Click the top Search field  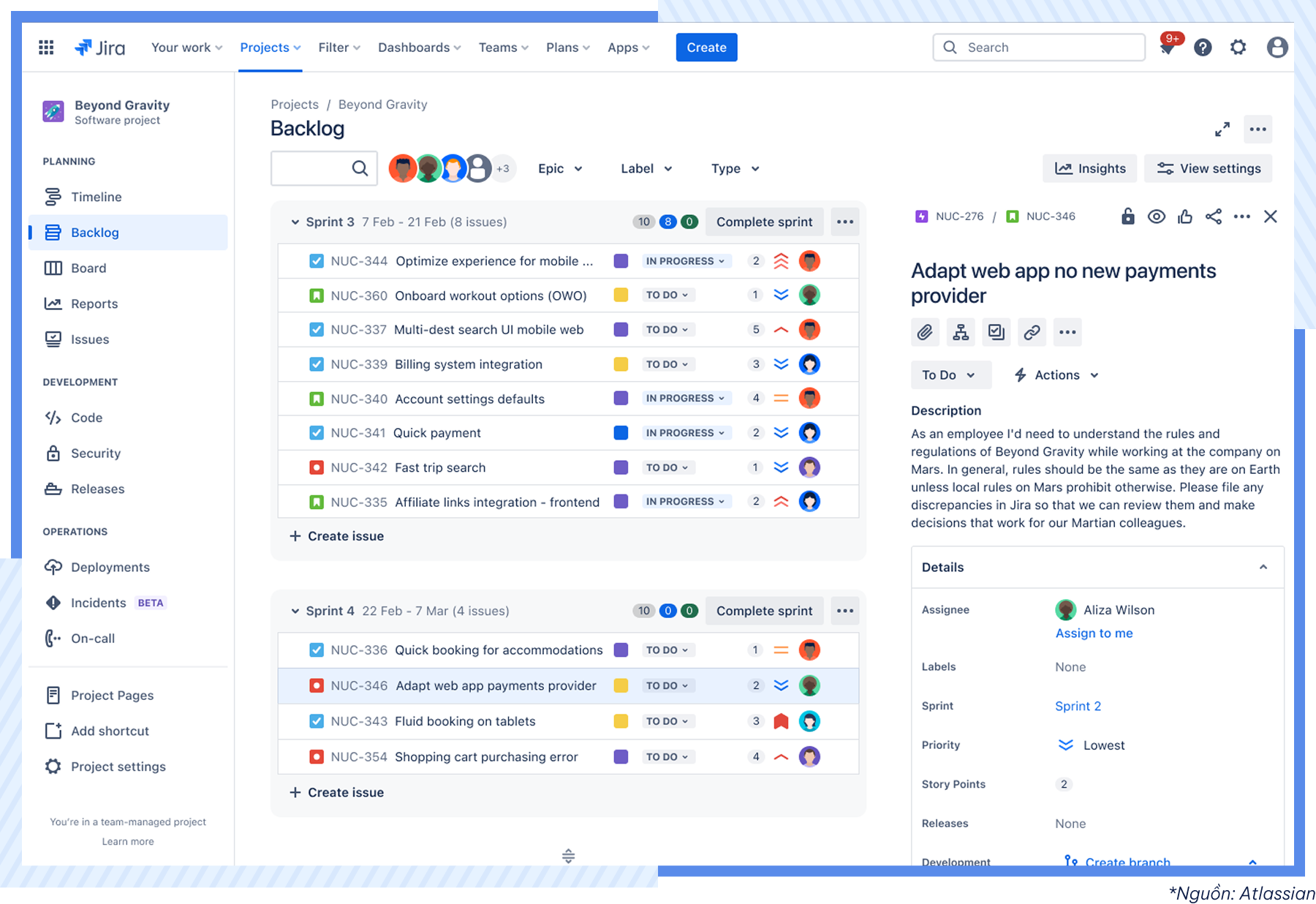coord(1039,48)
